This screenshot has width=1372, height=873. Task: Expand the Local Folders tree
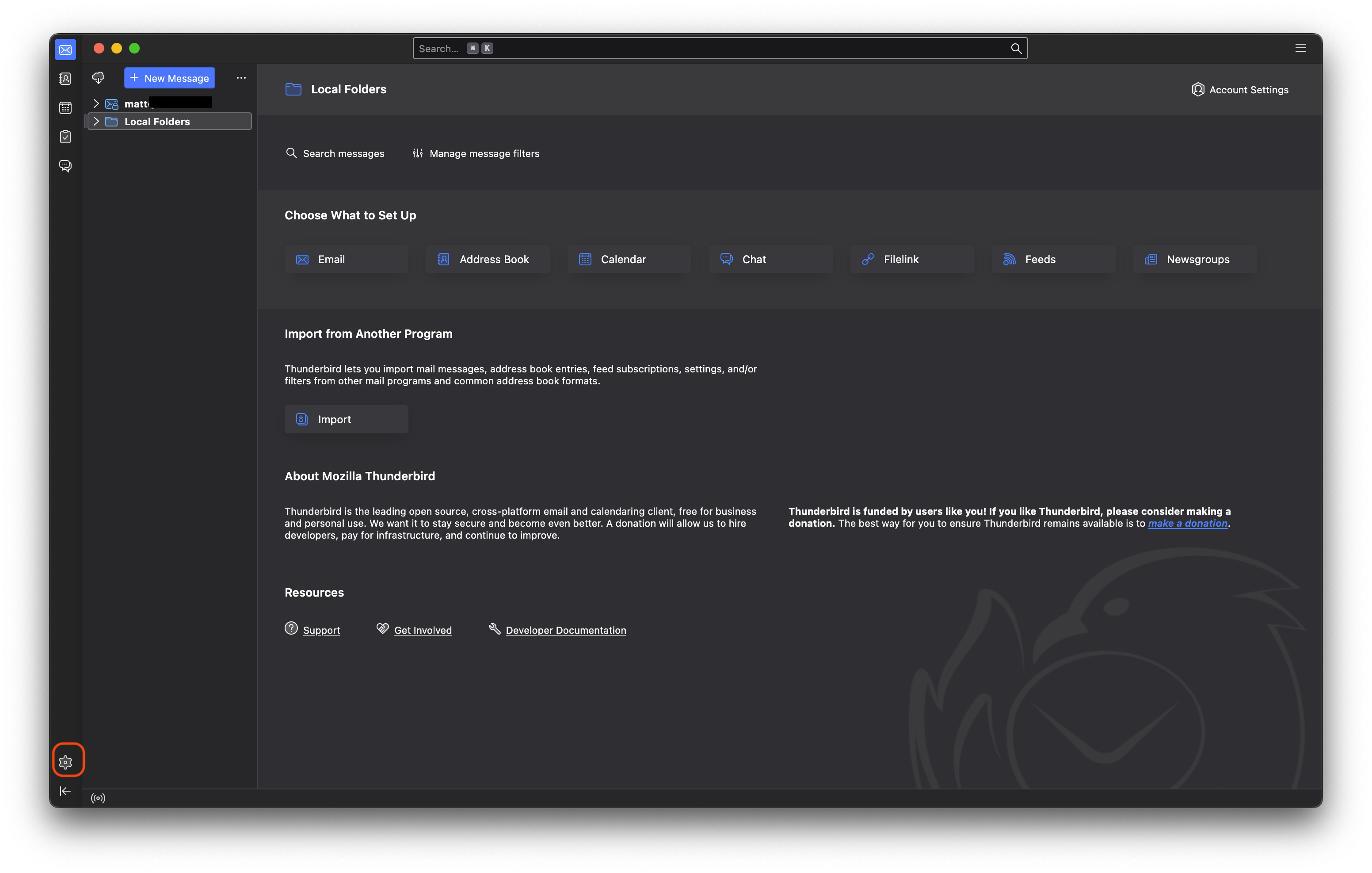(x=96, y=122)
